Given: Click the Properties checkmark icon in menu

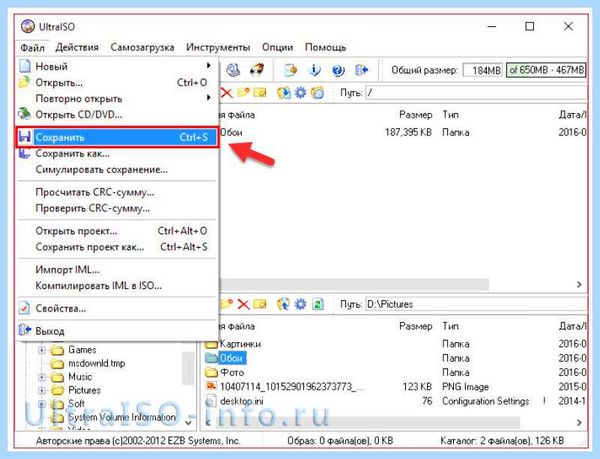Looking at the screenshot, I should point(24,308).
